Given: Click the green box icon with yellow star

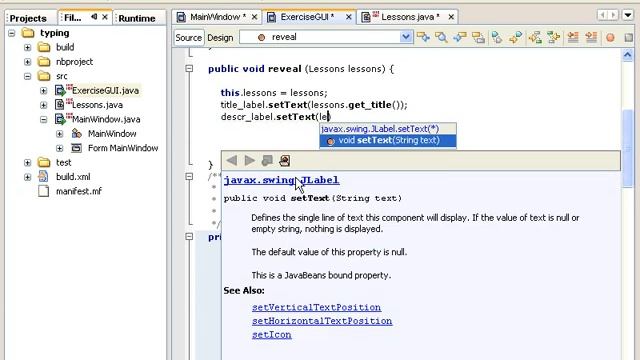Looking at the screenshot, I should (553, 37).
